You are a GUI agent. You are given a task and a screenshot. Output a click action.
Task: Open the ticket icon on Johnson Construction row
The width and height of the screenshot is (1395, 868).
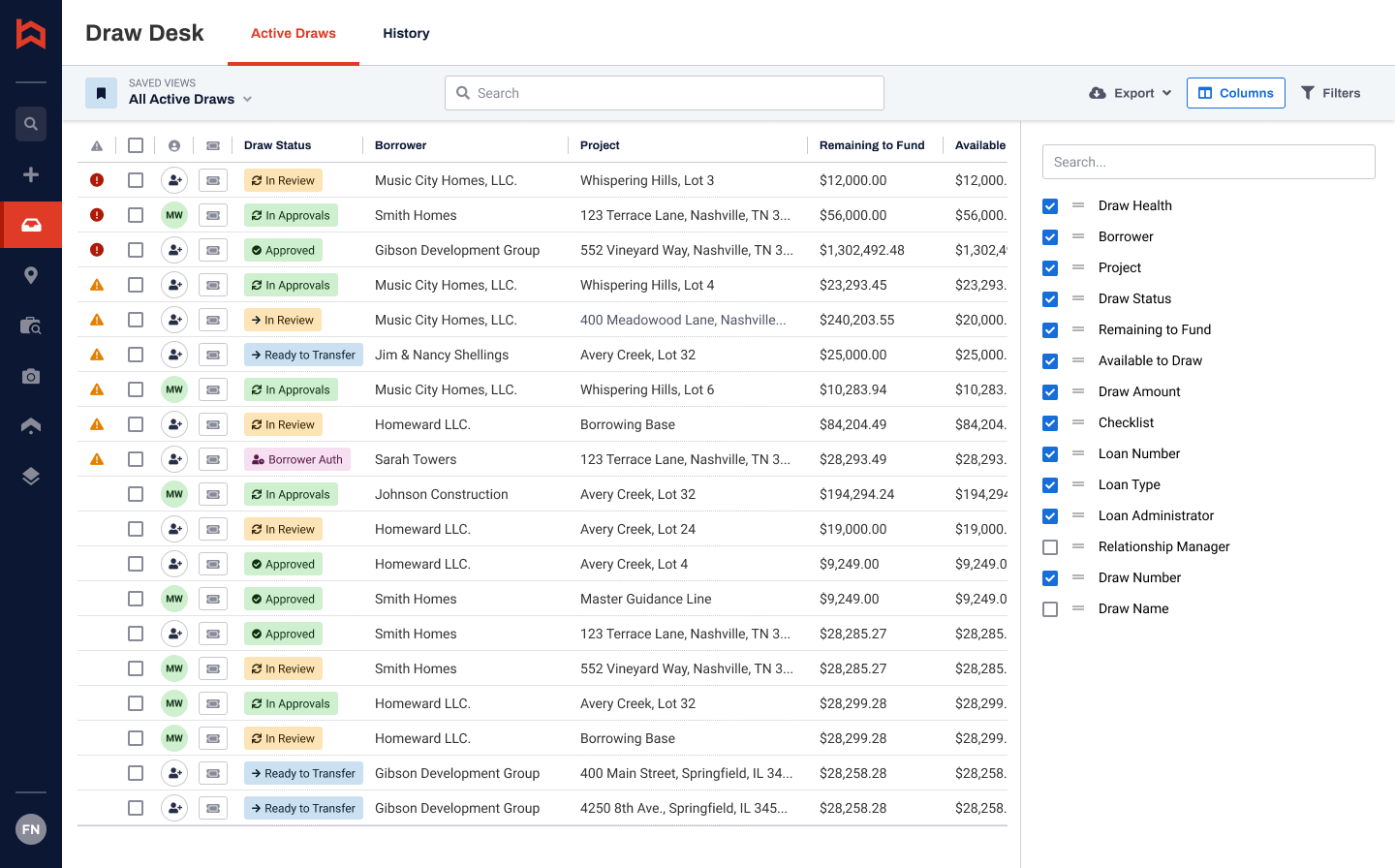pos(213,494)
